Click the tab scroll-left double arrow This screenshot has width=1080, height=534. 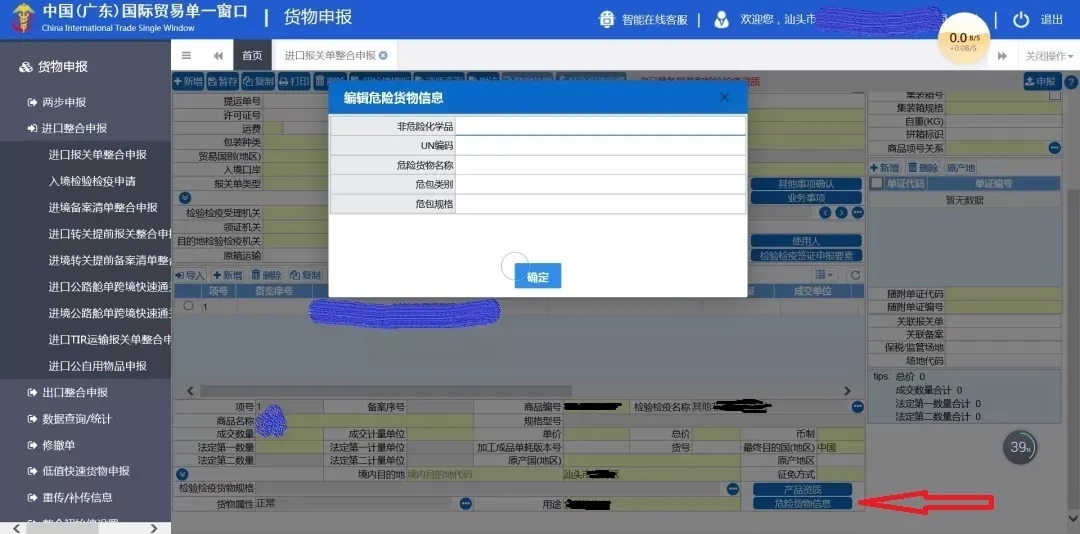click(218, 56)
